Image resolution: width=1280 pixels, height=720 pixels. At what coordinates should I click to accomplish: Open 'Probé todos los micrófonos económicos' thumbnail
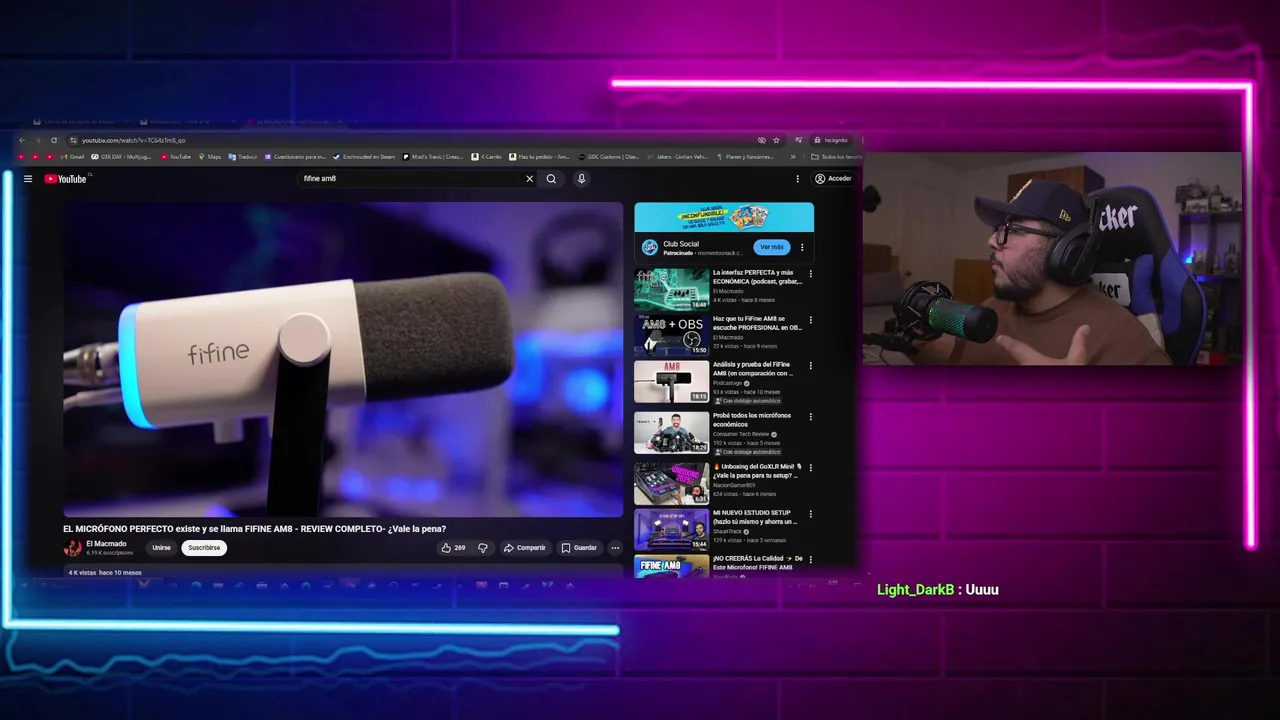671,432
